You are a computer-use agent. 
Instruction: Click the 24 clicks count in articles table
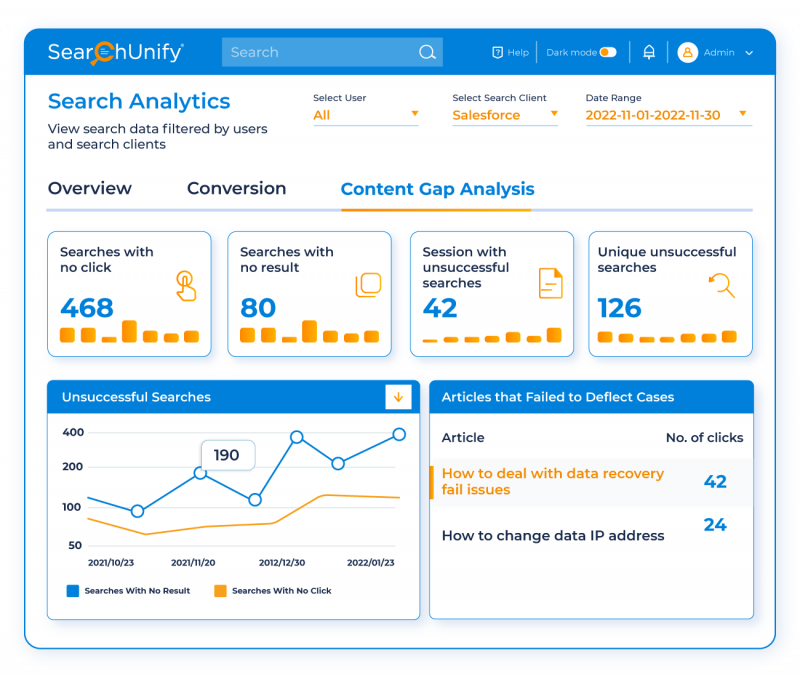[x=715, y=525]
